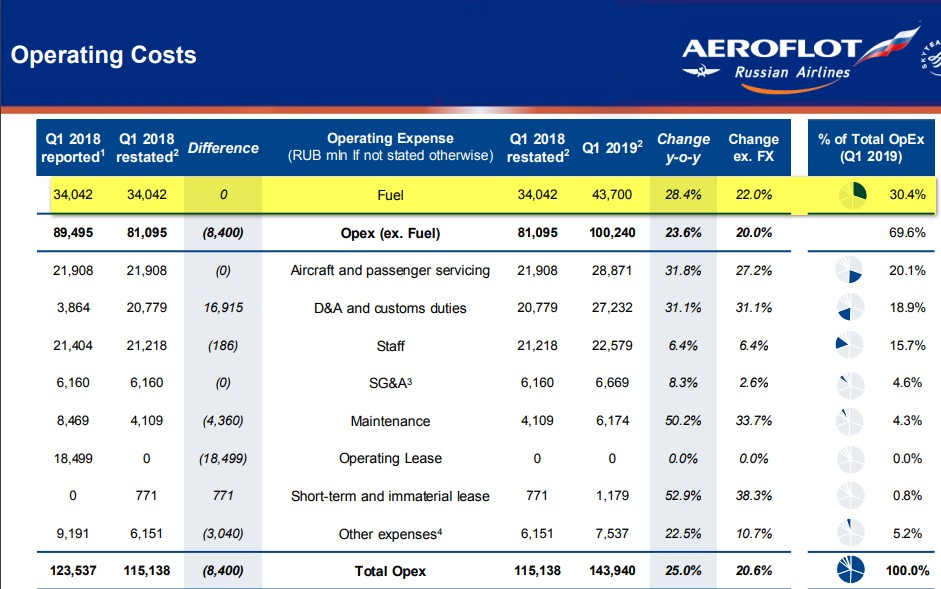Click the Opex (ex. Fuel) row label
941x589 pixels.
(x=390, y=233)
